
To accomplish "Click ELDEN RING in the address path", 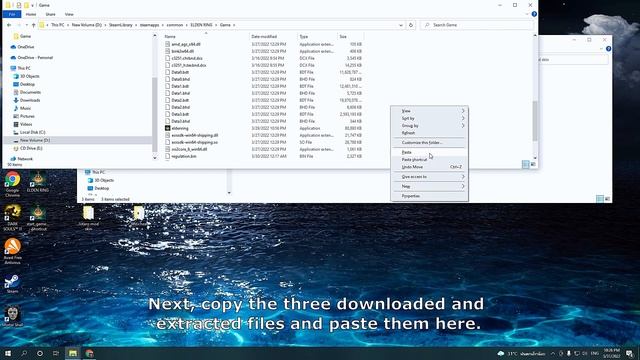I will 202,25.
